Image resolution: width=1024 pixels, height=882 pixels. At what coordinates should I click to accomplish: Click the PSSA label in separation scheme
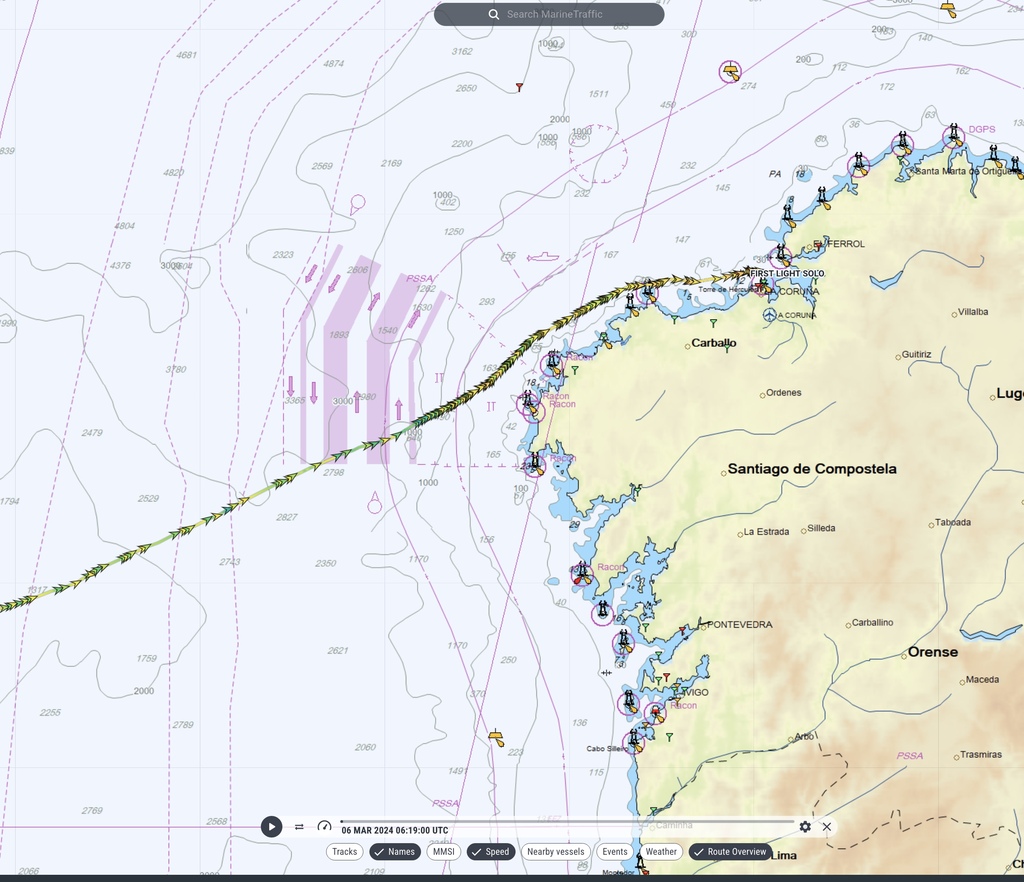419,279
